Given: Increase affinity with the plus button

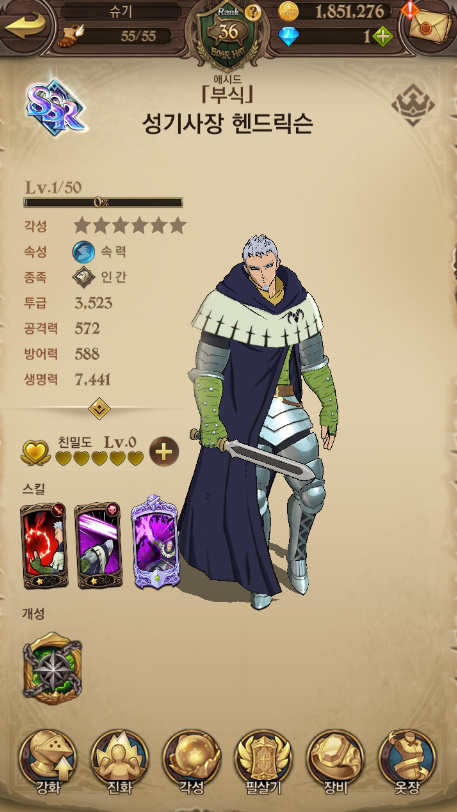Looking at the screenshot, I should point(164,452).
